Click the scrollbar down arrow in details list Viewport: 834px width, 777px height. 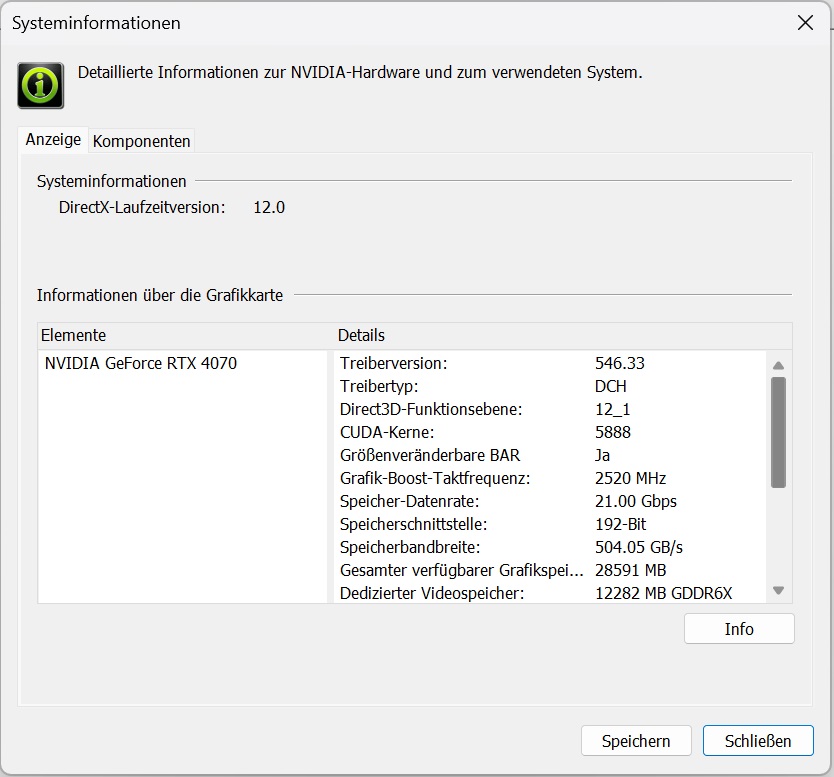point(778,590)
